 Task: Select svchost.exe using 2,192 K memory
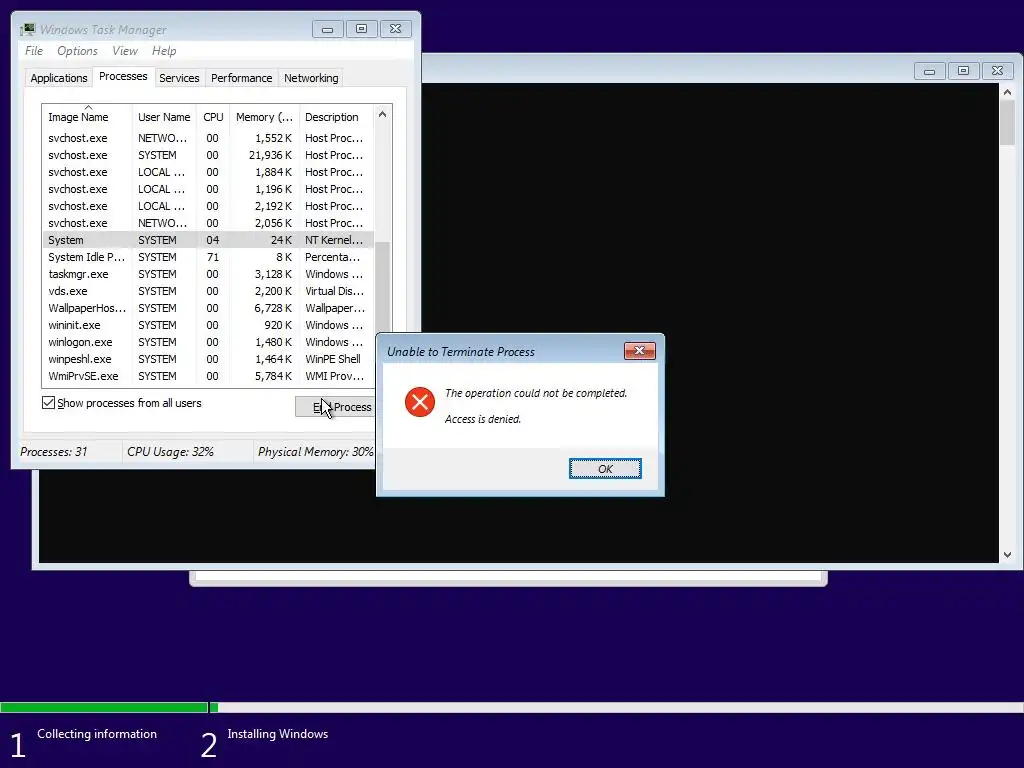pos(208,206)
